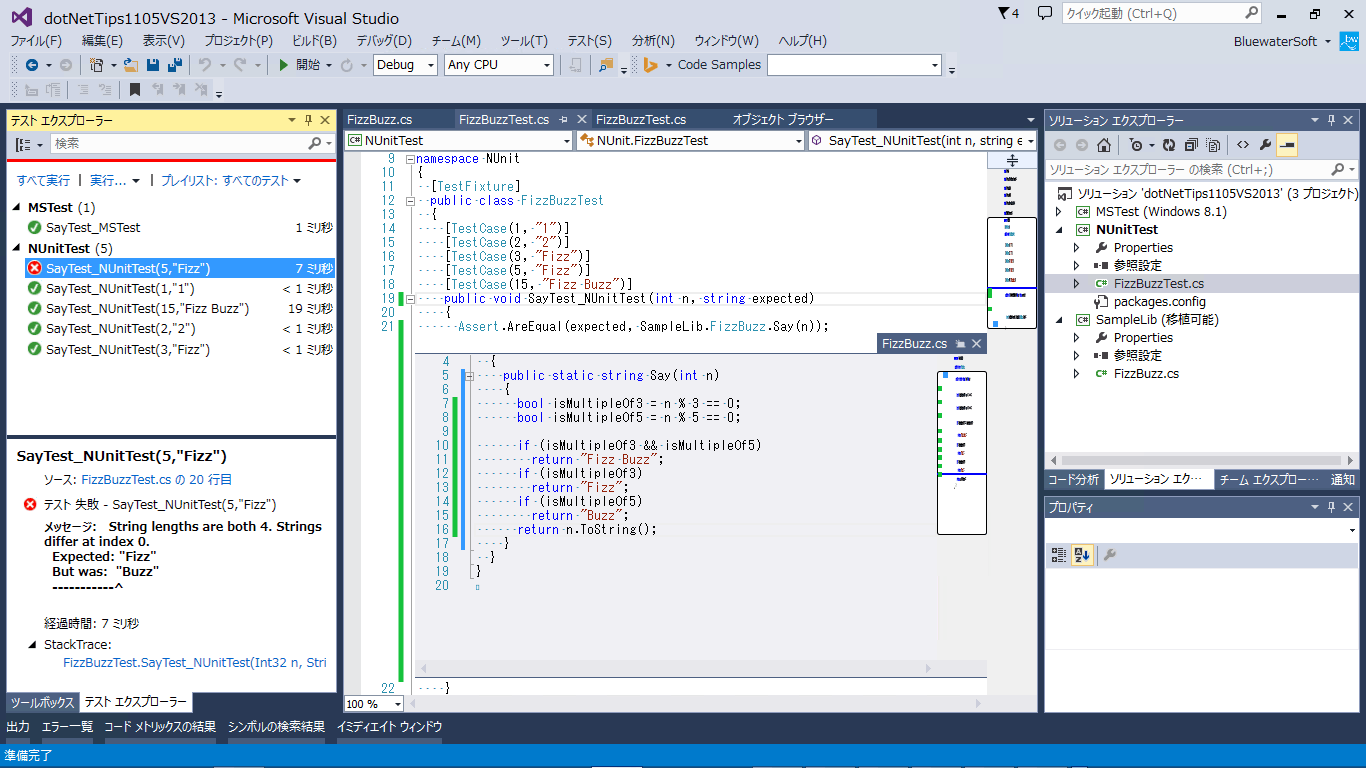Click the notifications flag icon showing 4
Image resolution: width=1366 pixels, height=768 pixels.
[1009, 14]
